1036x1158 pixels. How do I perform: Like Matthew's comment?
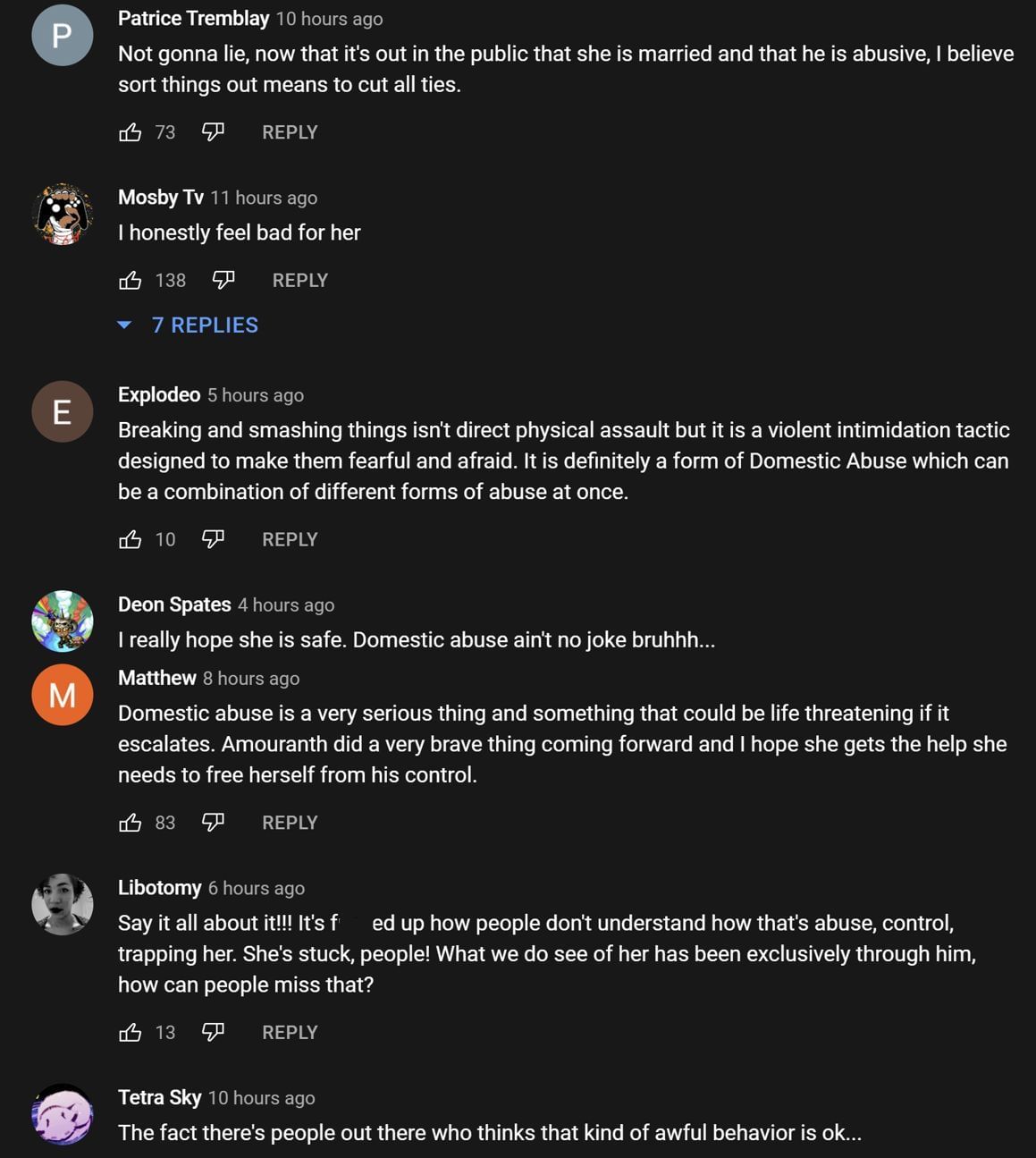[x=131, y=822]
